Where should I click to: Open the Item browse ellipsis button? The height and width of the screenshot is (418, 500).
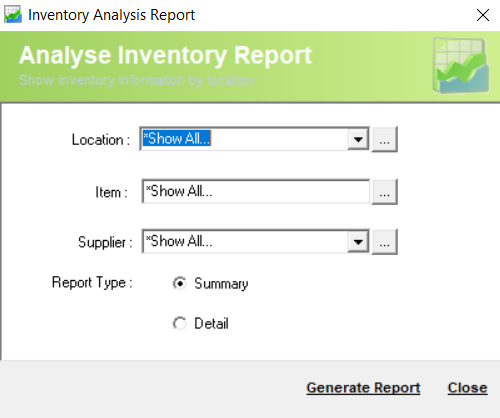[x=384, y=192]
